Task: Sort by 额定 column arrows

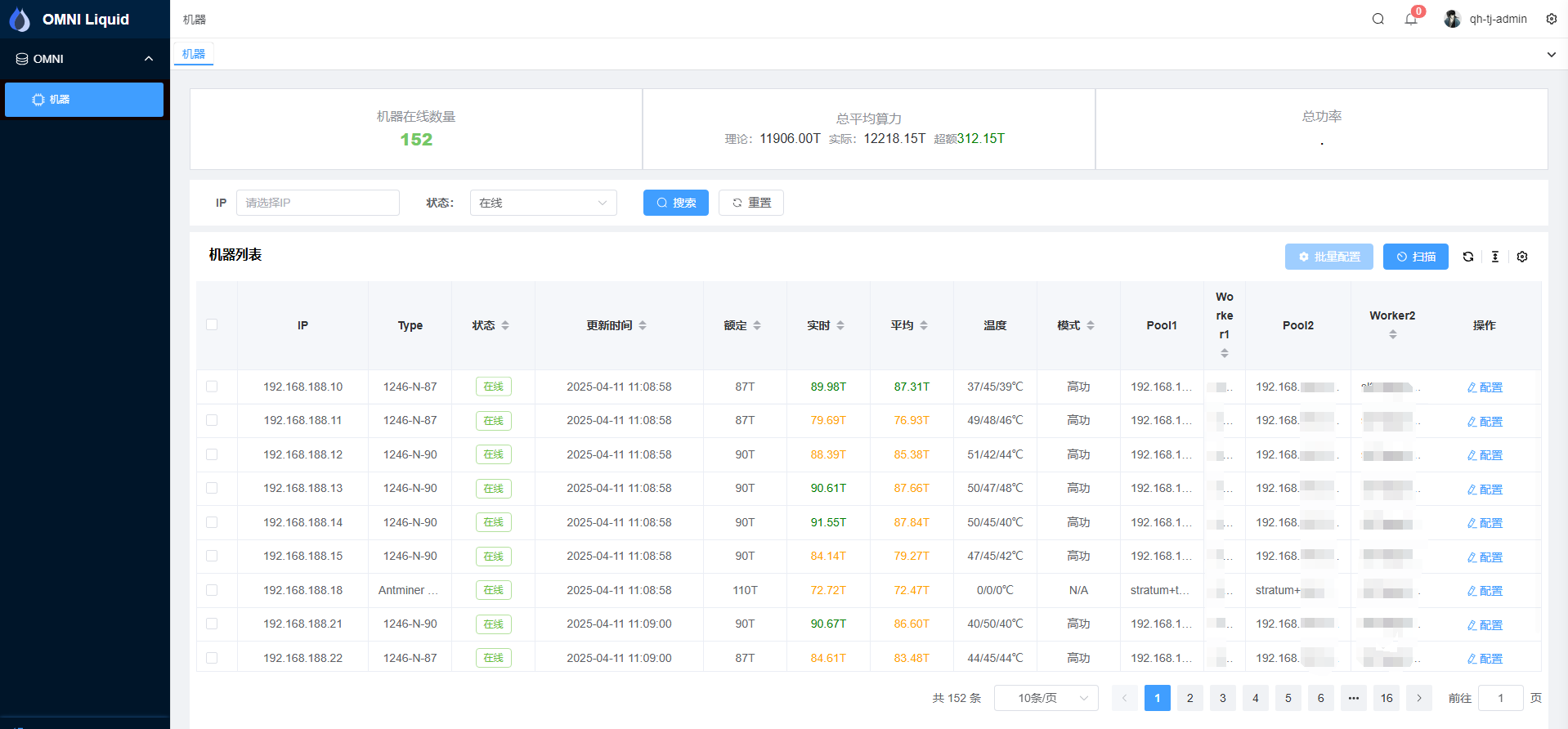Action: [x=757, y=325]
